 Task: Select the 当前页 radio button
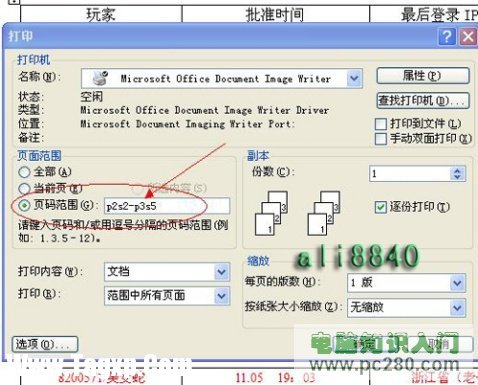24,189
